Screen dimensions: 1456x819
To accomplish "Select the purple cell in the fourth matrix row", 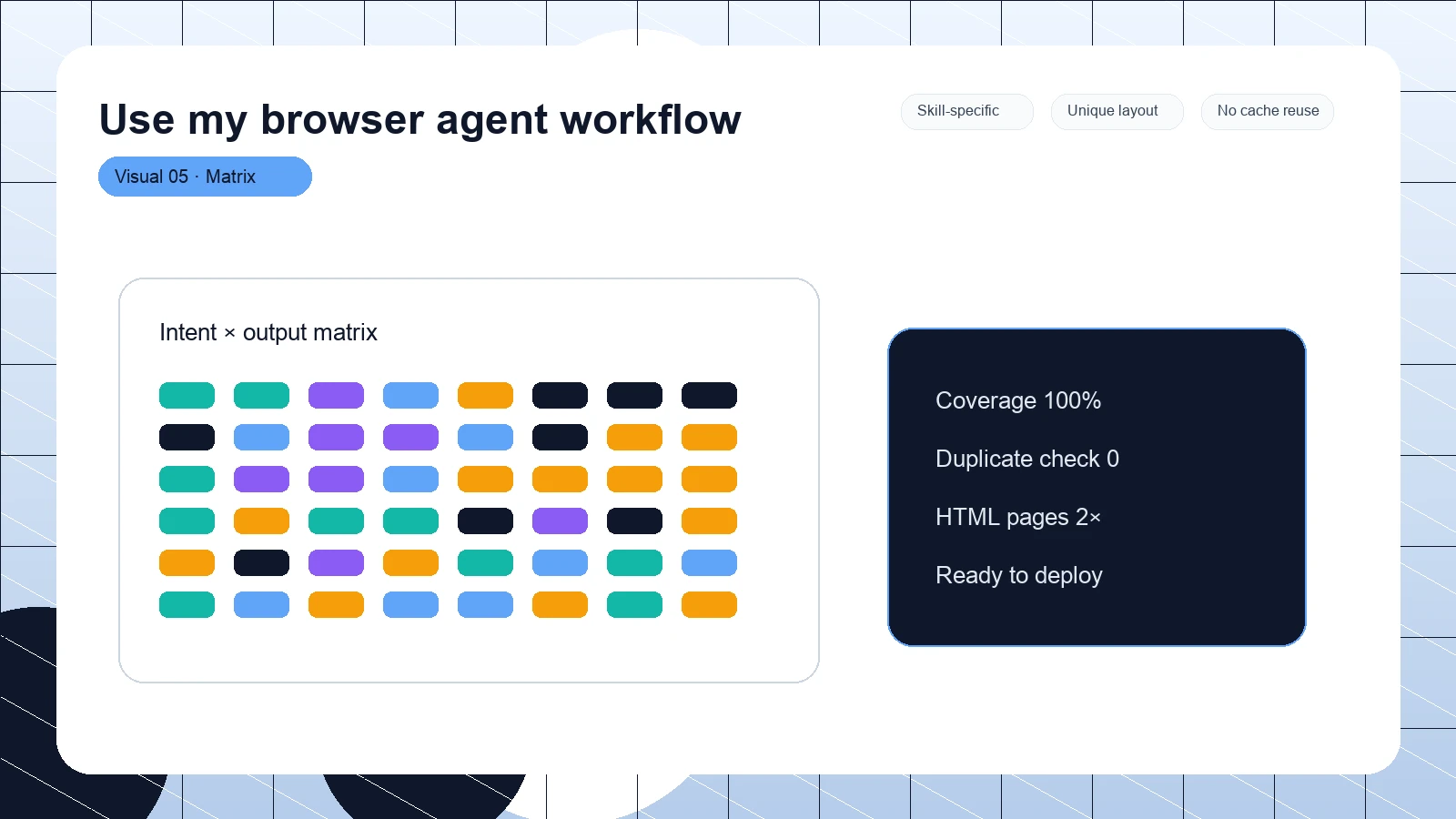I will (560, 521).
